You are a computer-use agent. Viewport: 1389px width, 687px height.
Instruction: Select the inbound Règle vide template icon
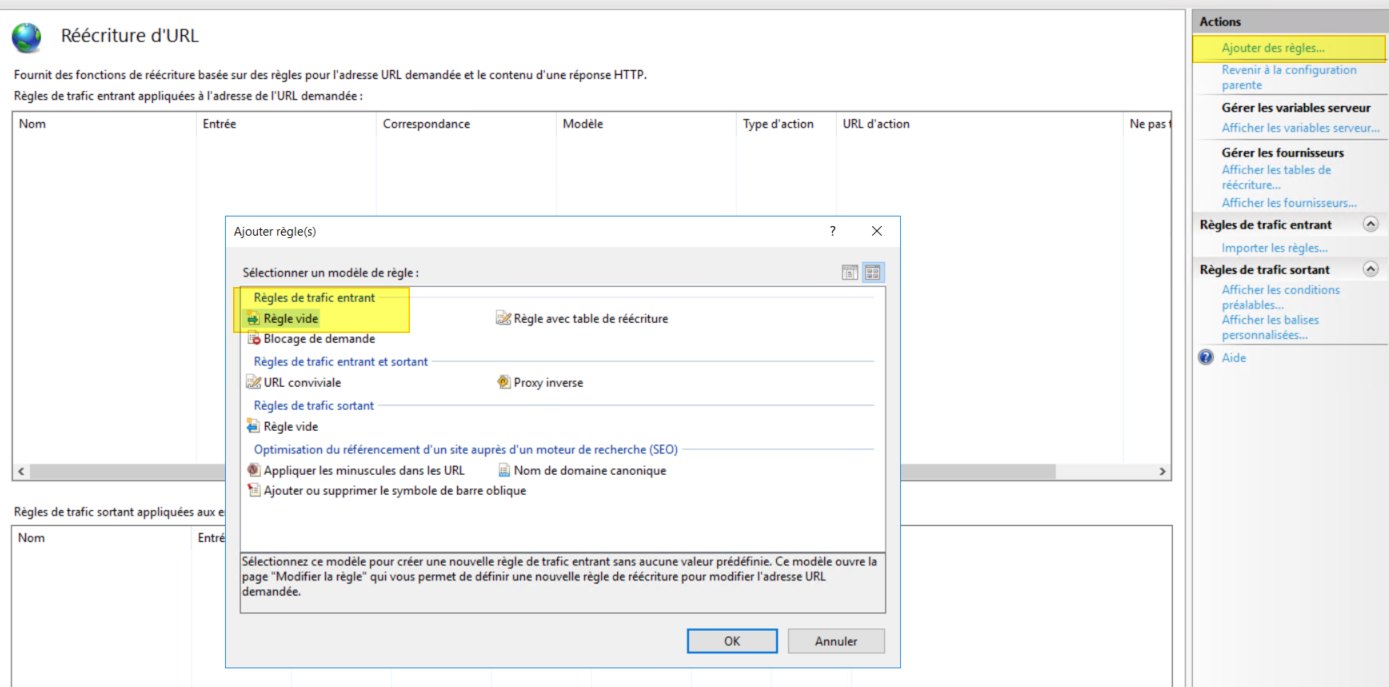[253, 319]
